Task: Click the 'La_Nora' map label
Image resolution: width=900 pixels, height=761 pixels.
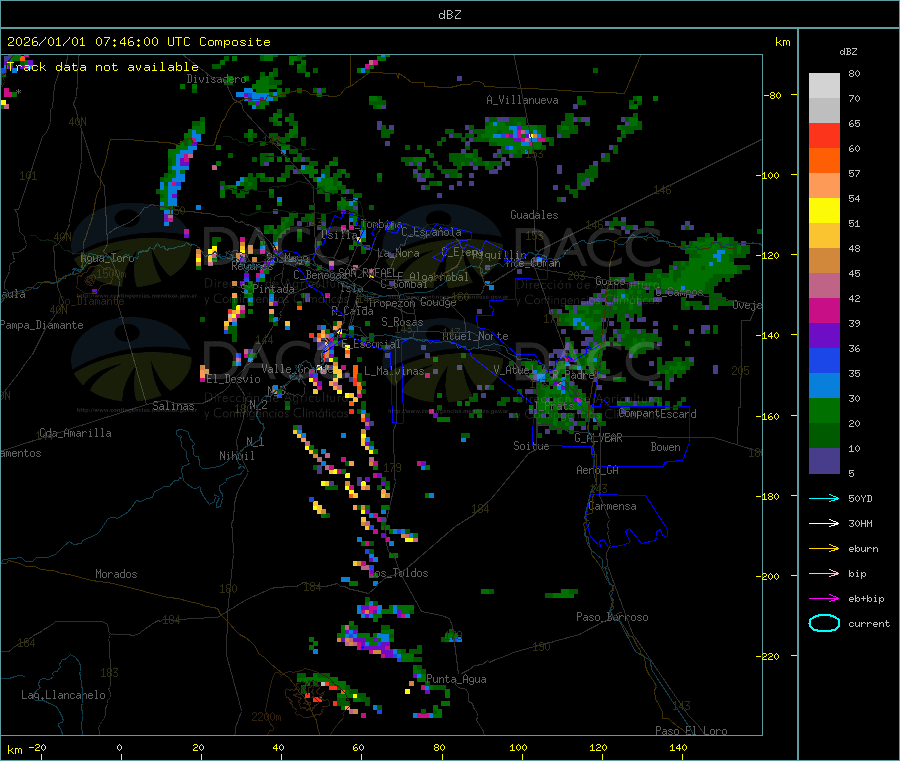Action: click(x=398, y=253)
